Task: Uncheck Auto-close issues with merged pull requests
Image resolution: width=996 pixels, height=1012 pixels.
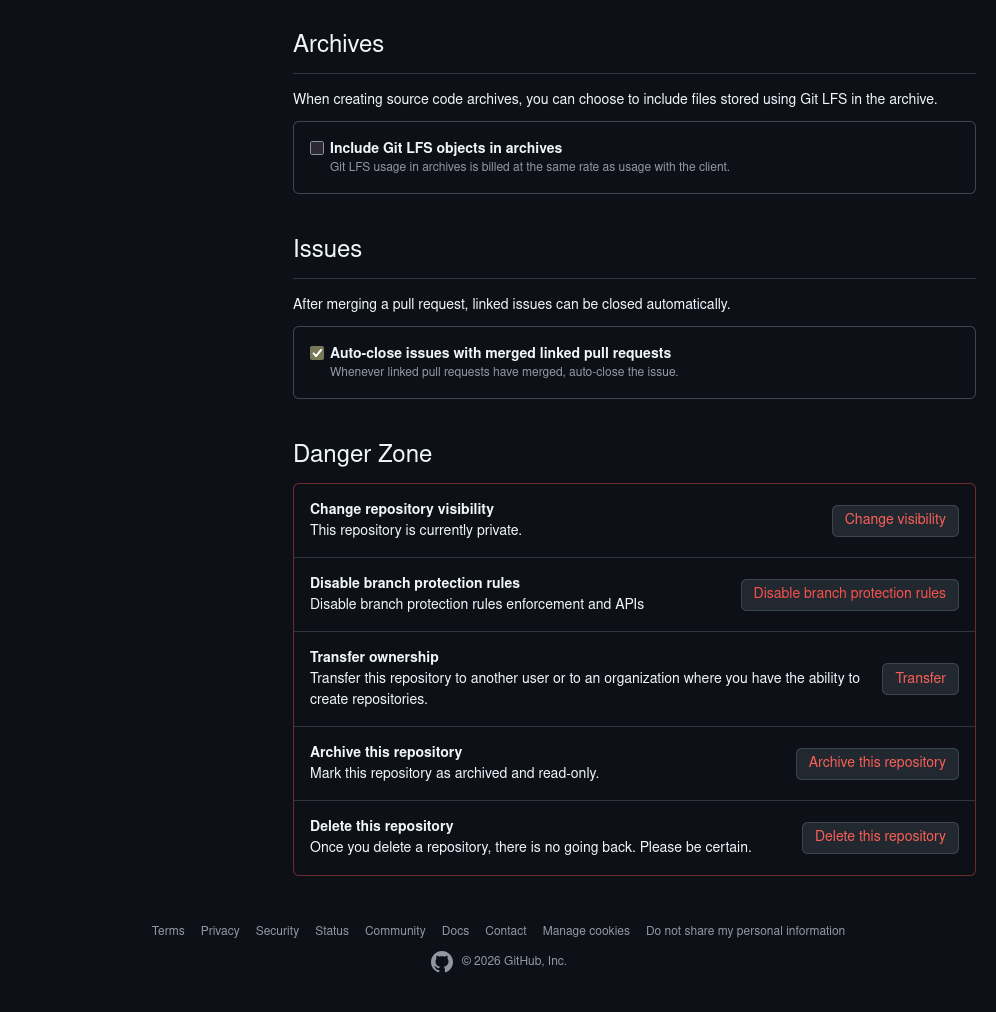Action: pos(317,353)
